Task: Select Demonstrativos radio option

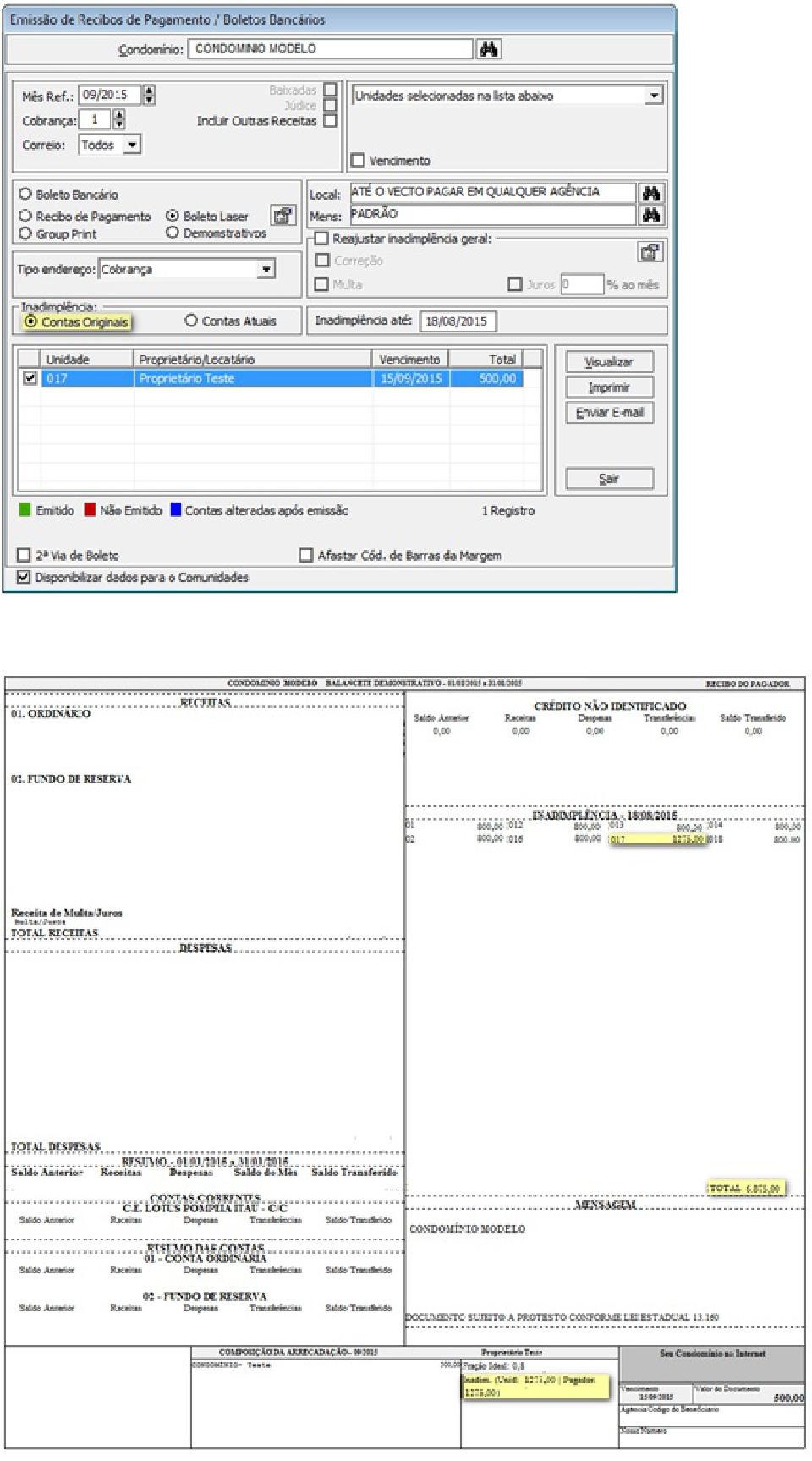Action: (x=173, y=233)
